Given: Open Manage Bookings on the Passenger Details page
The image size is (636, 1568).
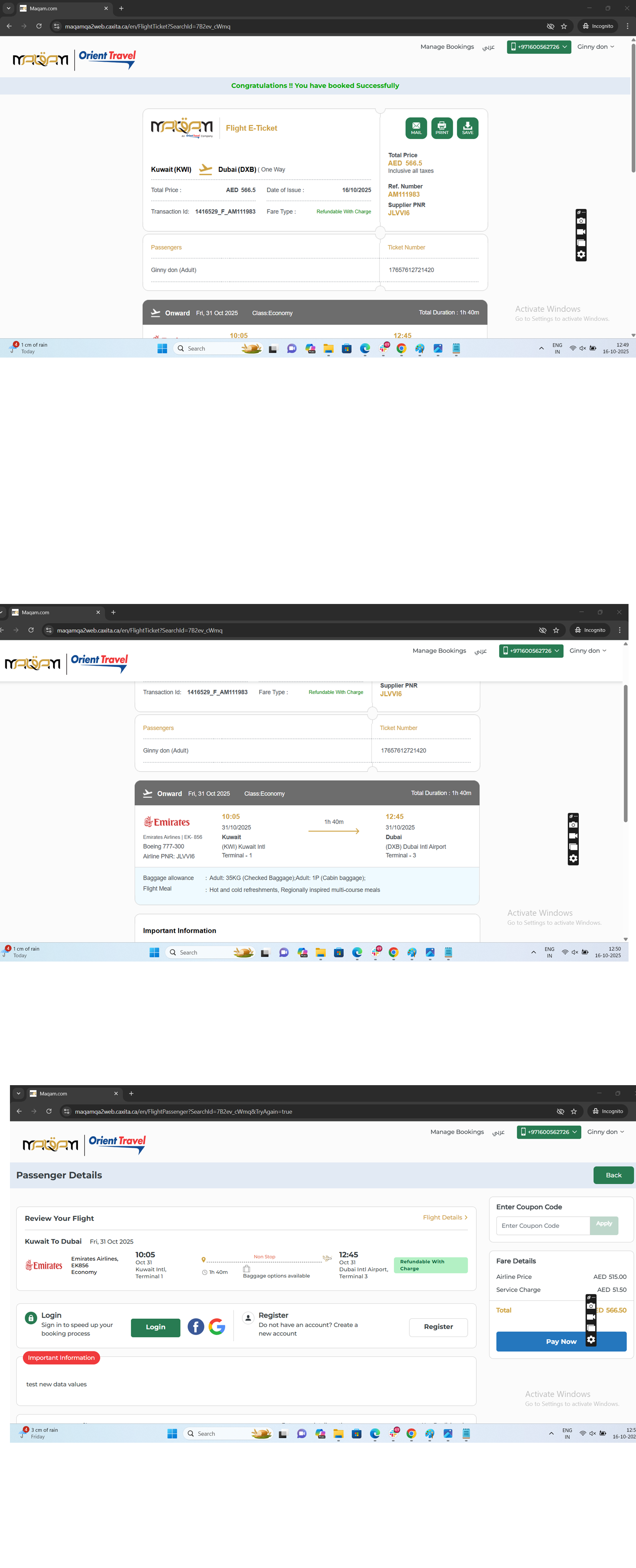Looking at the screenshot, I should click(x=456, y=1132).
